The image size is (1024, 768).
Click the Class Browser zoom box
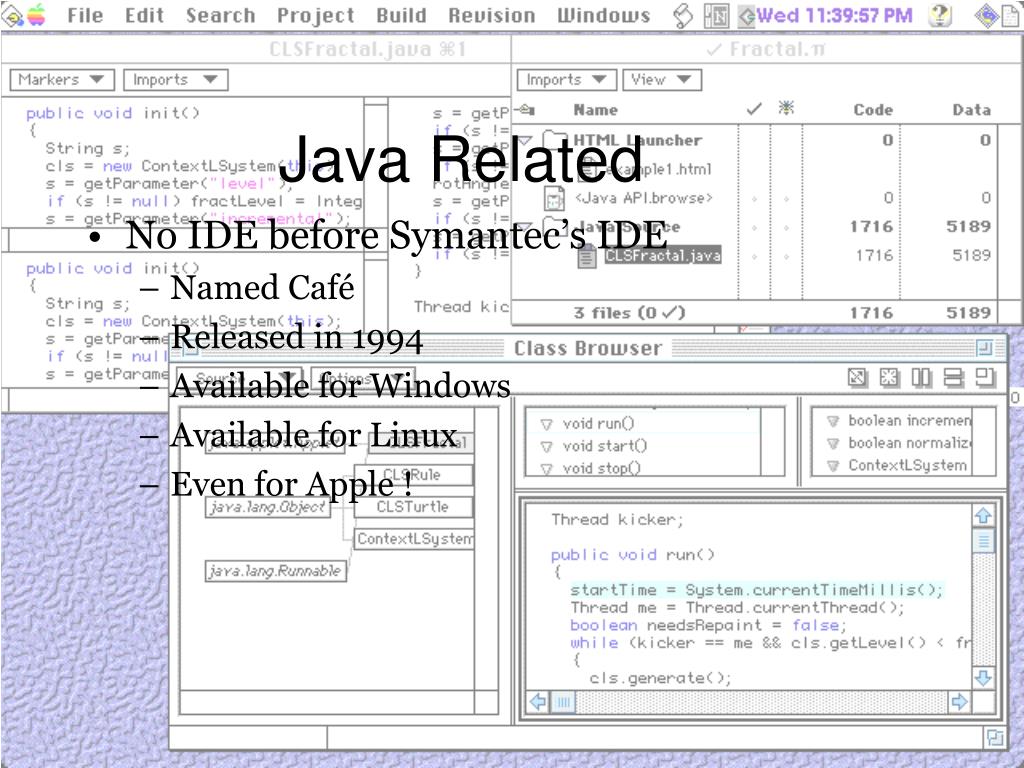[x=984, y=348]
